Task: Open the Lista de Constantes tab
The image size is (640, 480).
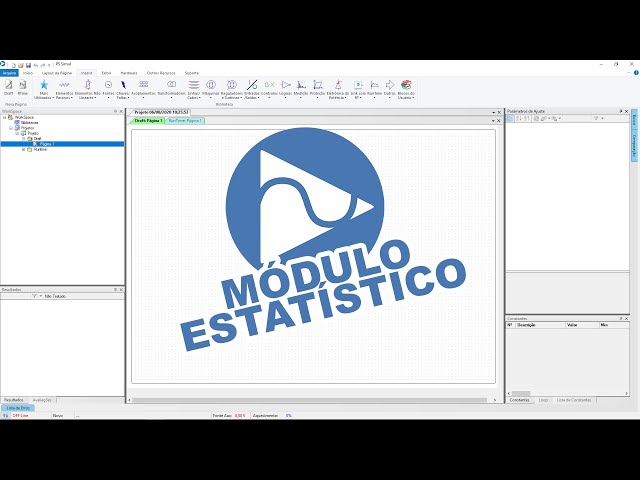Action: pyautogui.click(x=574, y=400)
